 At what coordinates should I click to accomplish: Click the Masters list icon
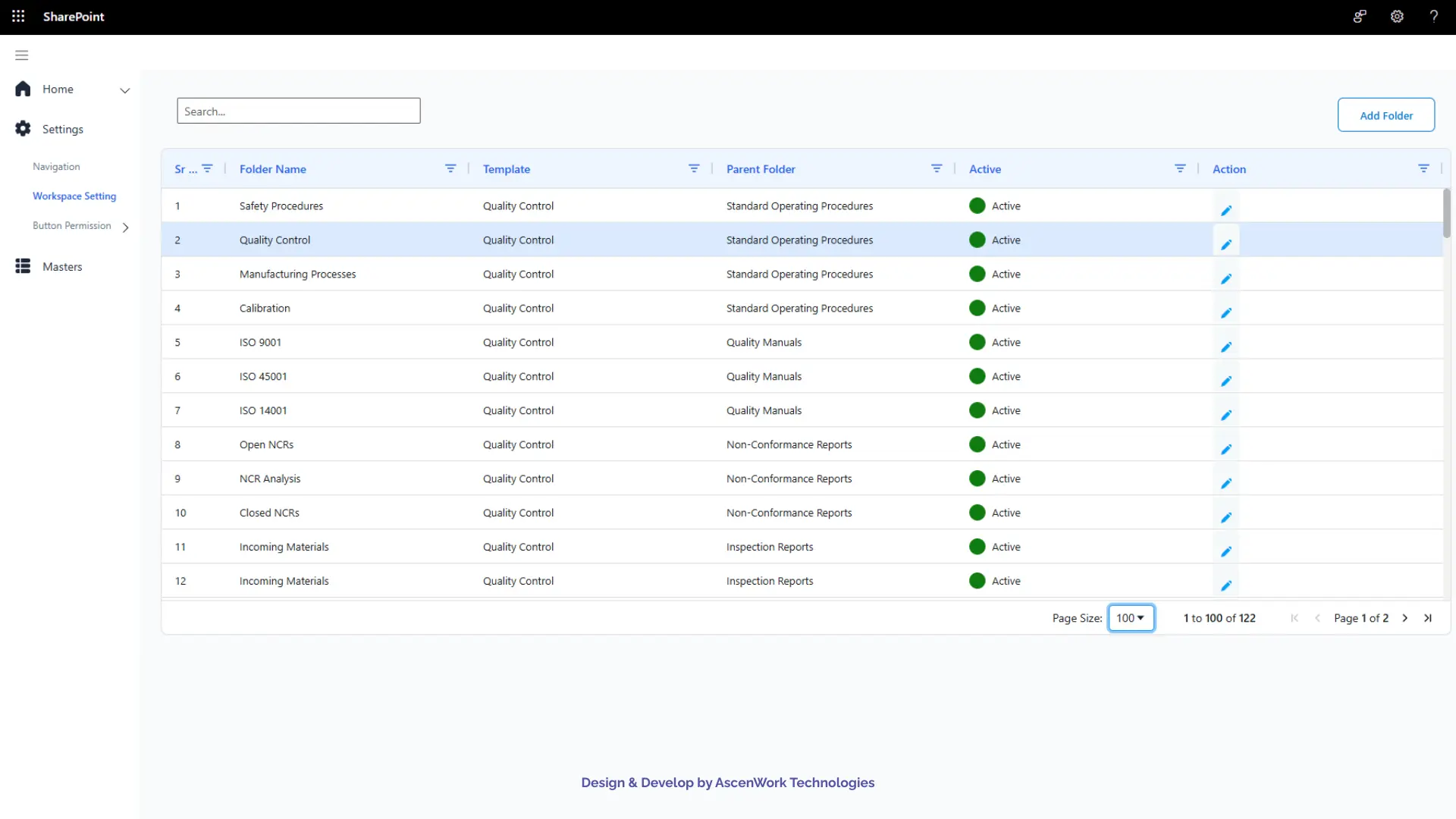(x=23, y=266)
